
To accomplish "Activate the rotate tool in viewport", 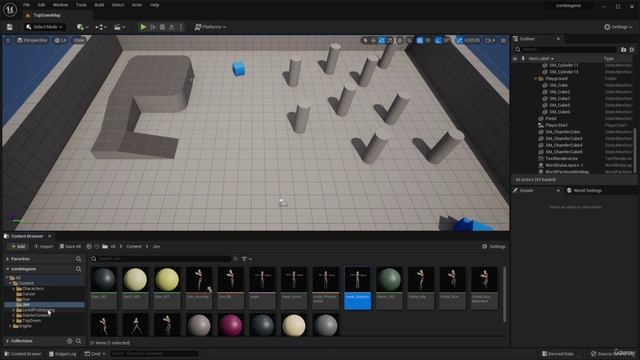I will pos(382,40).
